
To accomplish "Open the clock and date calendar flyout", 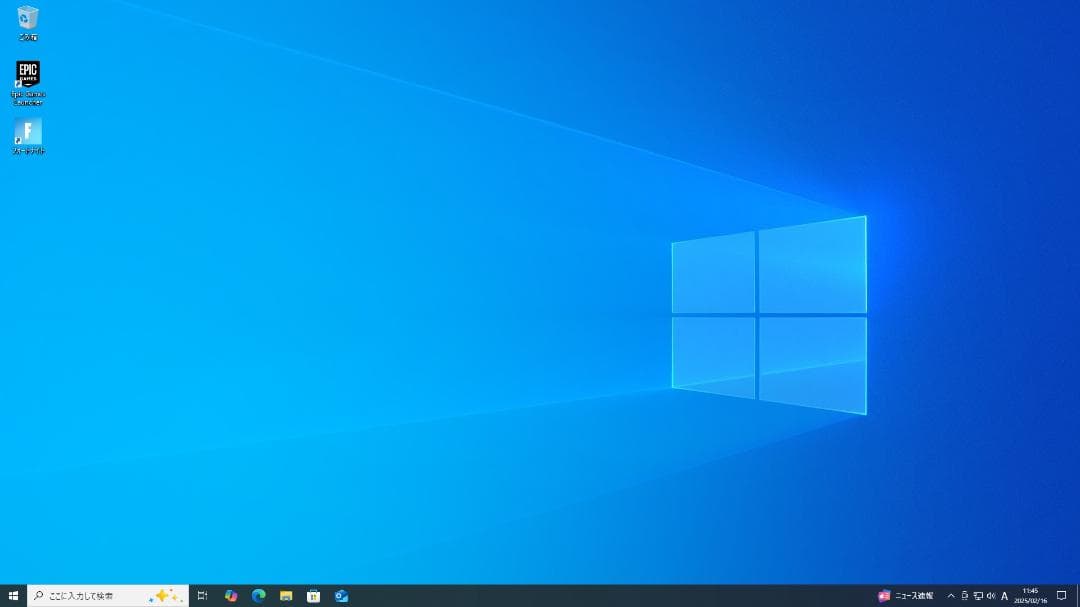I will 1030,596.
